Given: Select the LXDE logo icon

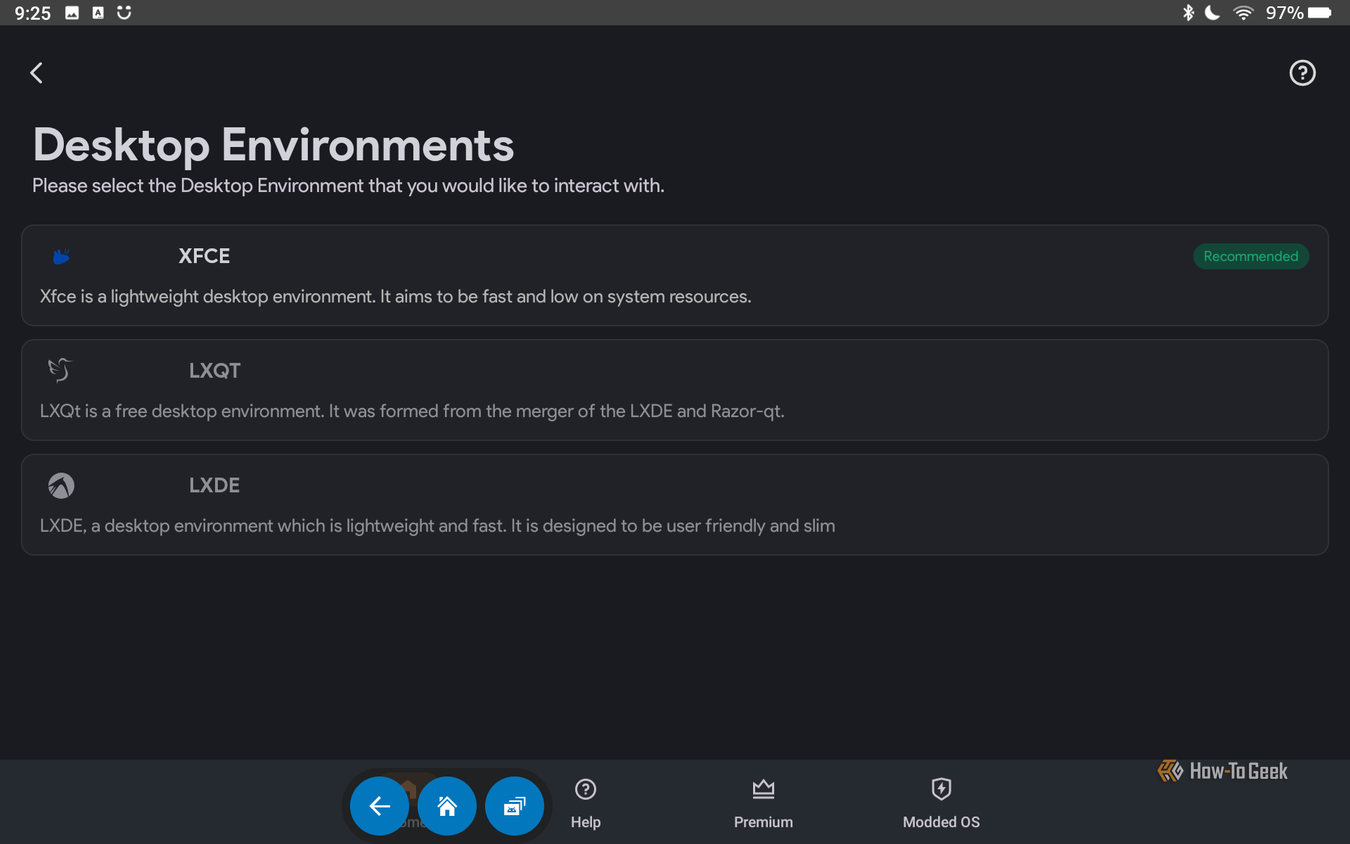Looking at the screenshot, I should tap(61, 485).
